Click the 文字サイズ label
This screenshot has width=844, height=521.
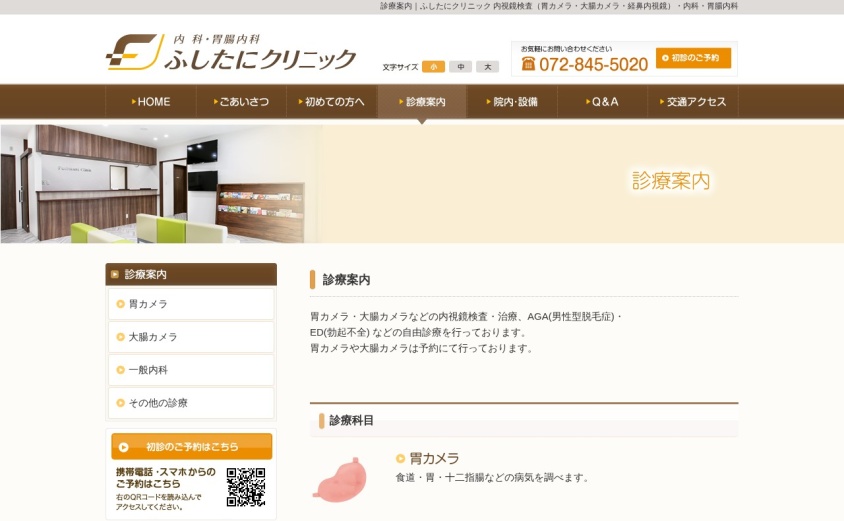click(x=400, y=67)
